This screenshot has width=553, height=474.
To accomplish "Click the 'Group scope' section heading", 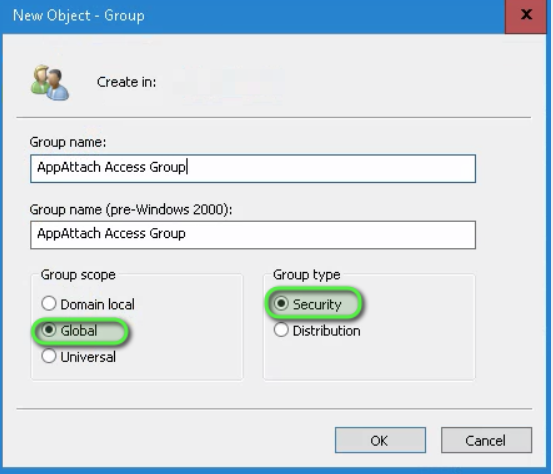I will [78, 275].
